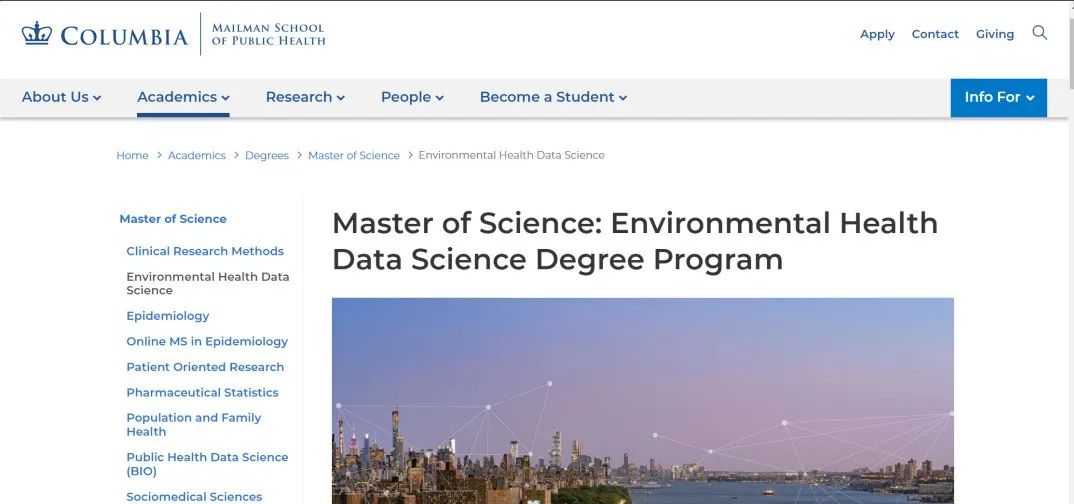Open the Contact page link

click(x=935, y=34)
